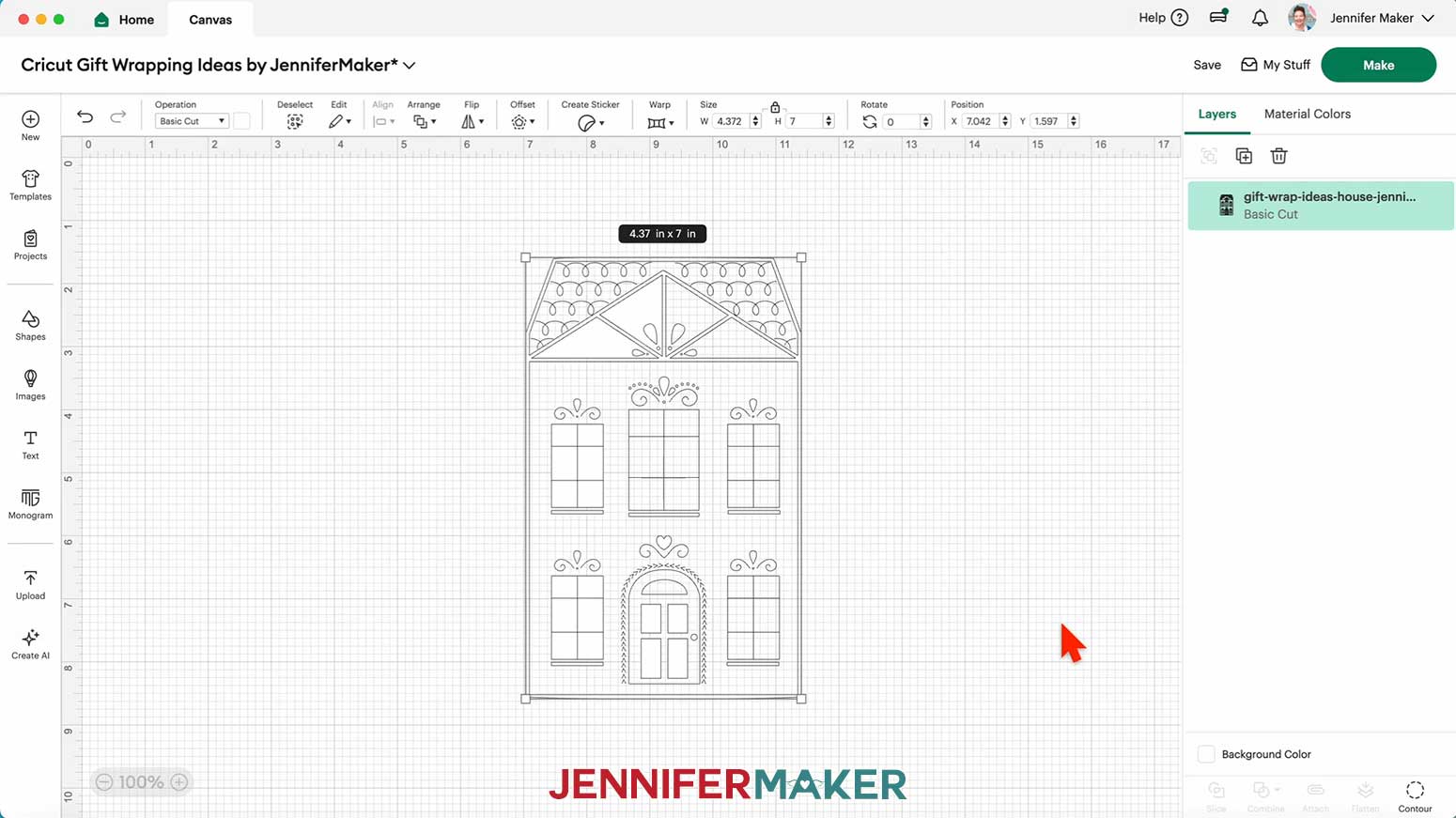Click the Undo arrow

pyautogui.click(x=85, y=116)
